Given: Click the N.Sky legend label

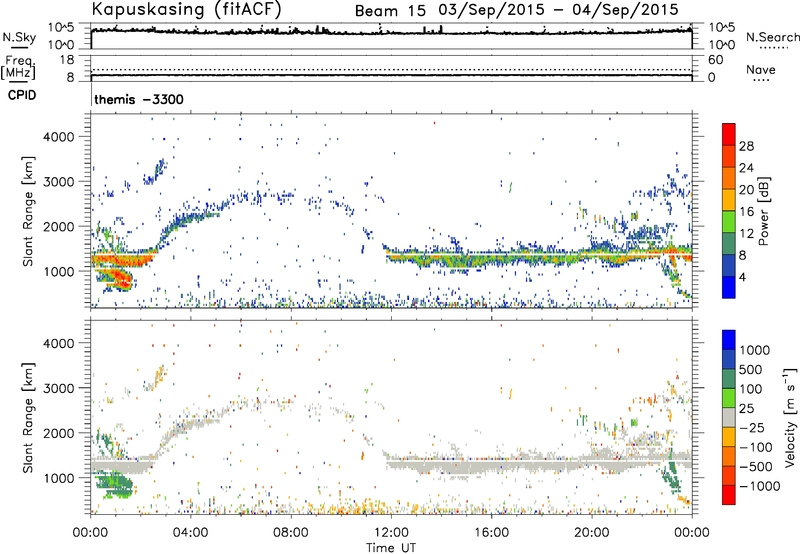Looking at the screenshot, I should [19, 37].
